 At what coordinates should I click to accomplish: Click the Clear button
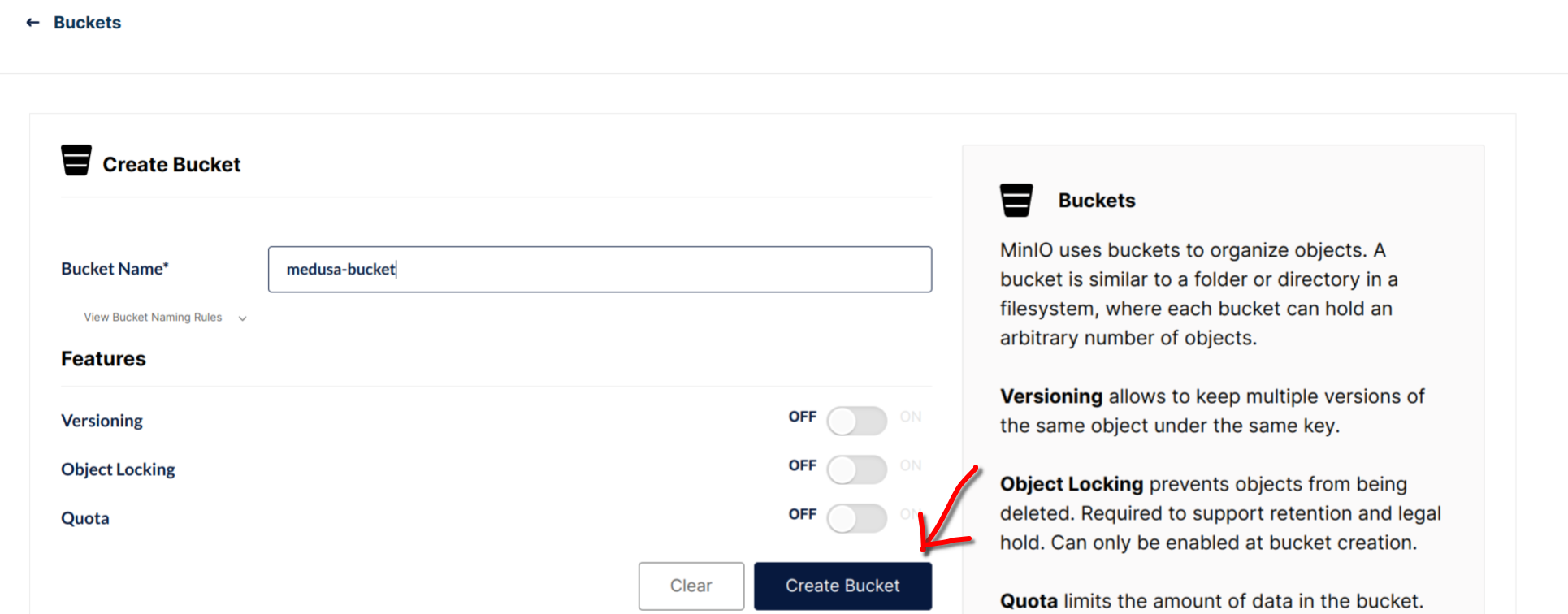pyautogui.click(x=691, y=586)
